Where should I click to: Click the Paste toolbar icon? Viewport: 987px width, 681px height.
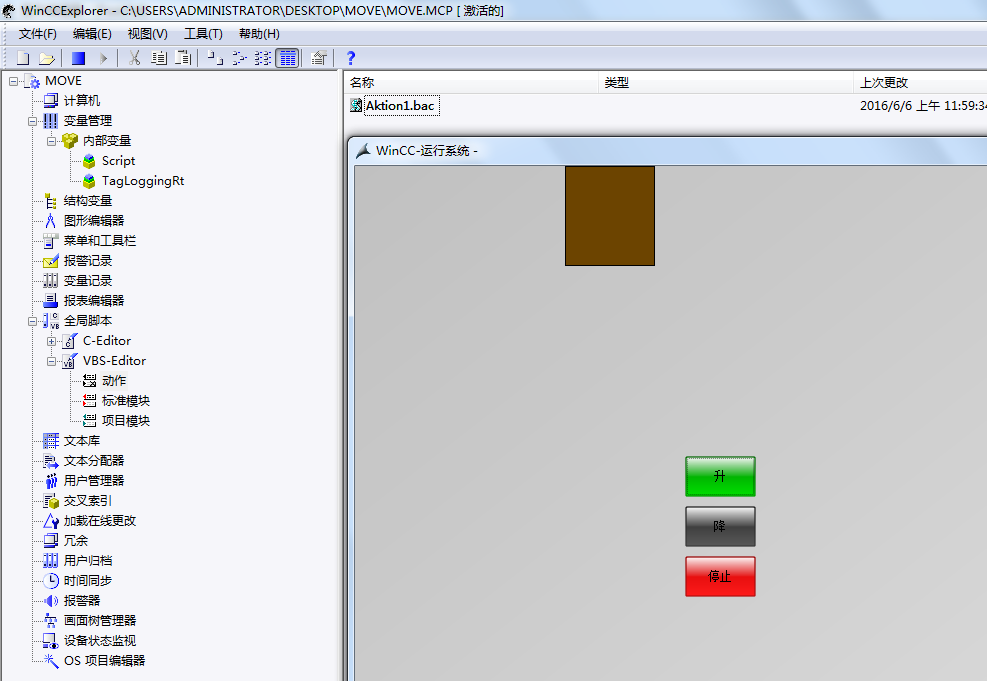(183, 58)
